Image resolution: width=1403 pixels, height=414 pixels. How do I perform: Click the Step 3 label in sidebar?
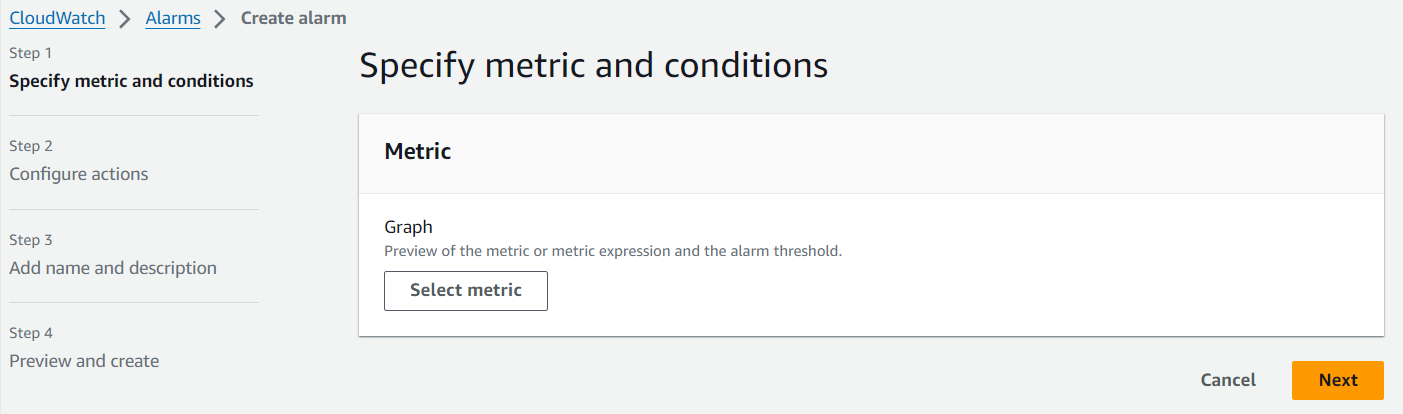[31, 240]
